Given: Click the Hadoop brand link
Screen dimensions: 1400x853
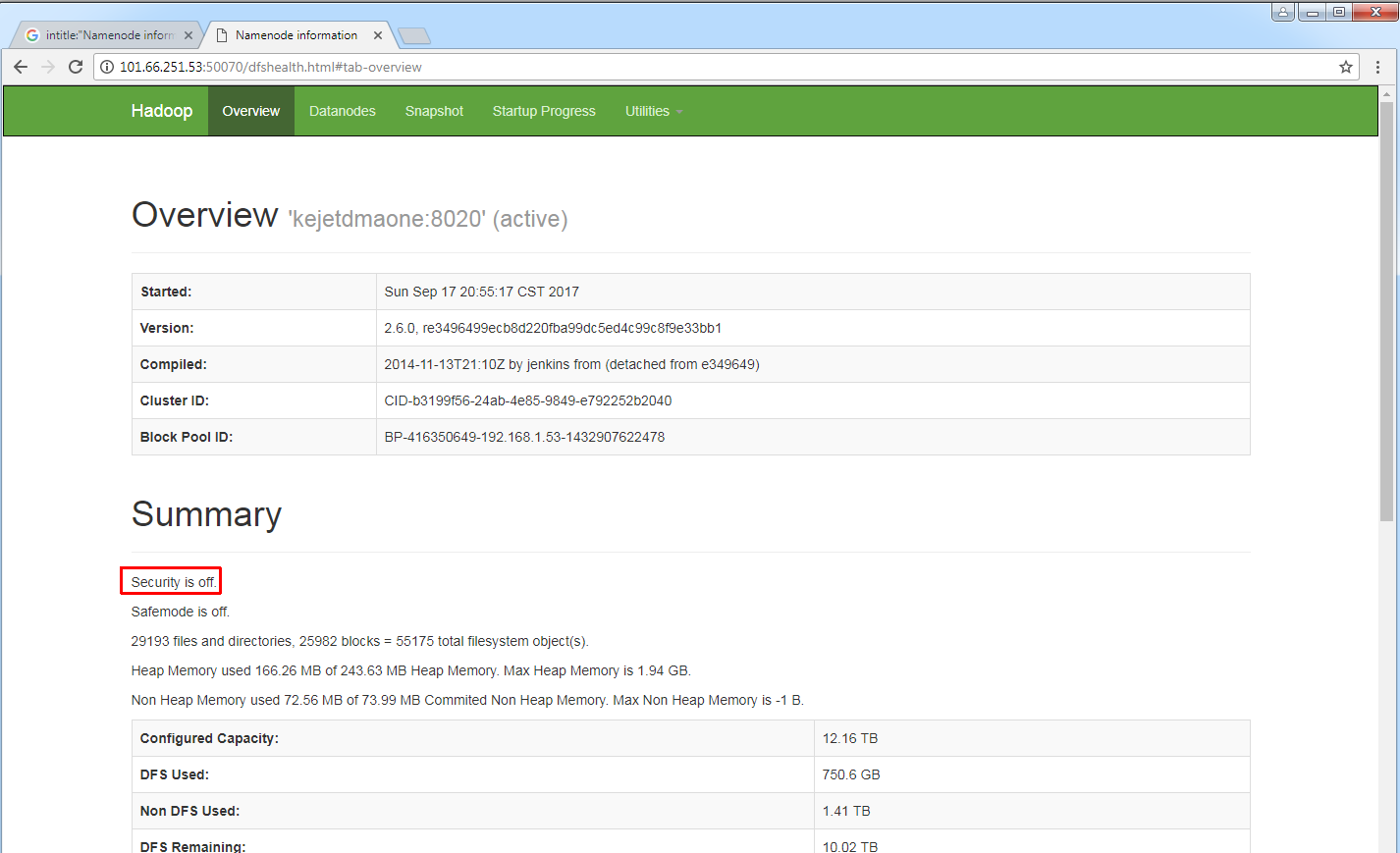Looking at the screenshot, I should [x=162, y=111].
